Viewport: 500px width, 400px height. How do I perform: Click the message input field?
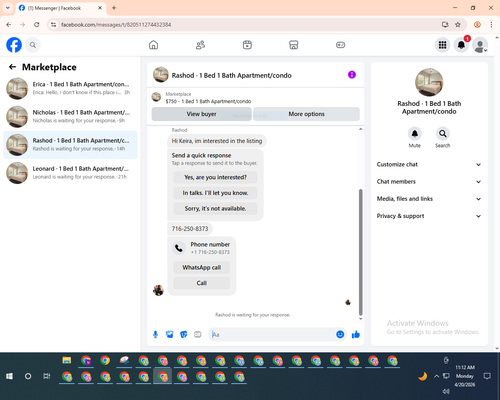coord(272,334)
